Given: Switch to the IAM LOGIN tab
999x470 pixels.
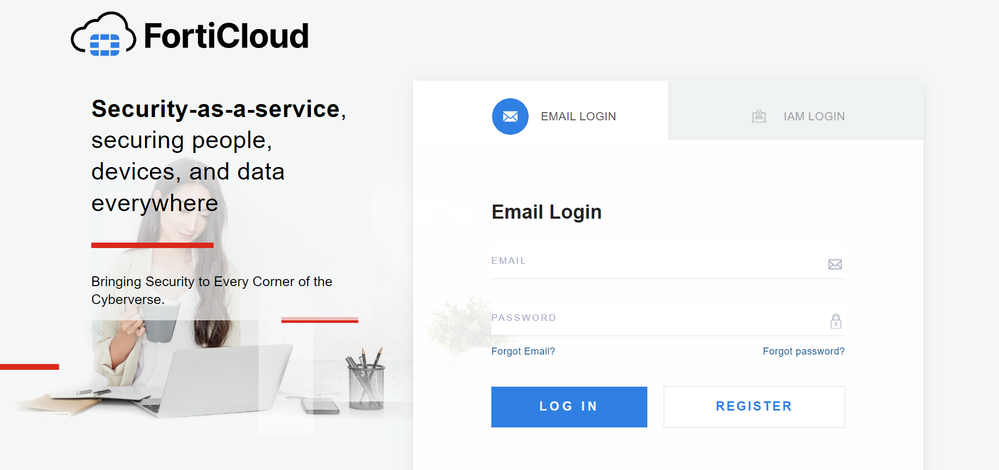Looking at the screenshot, I should coord(813,116).
